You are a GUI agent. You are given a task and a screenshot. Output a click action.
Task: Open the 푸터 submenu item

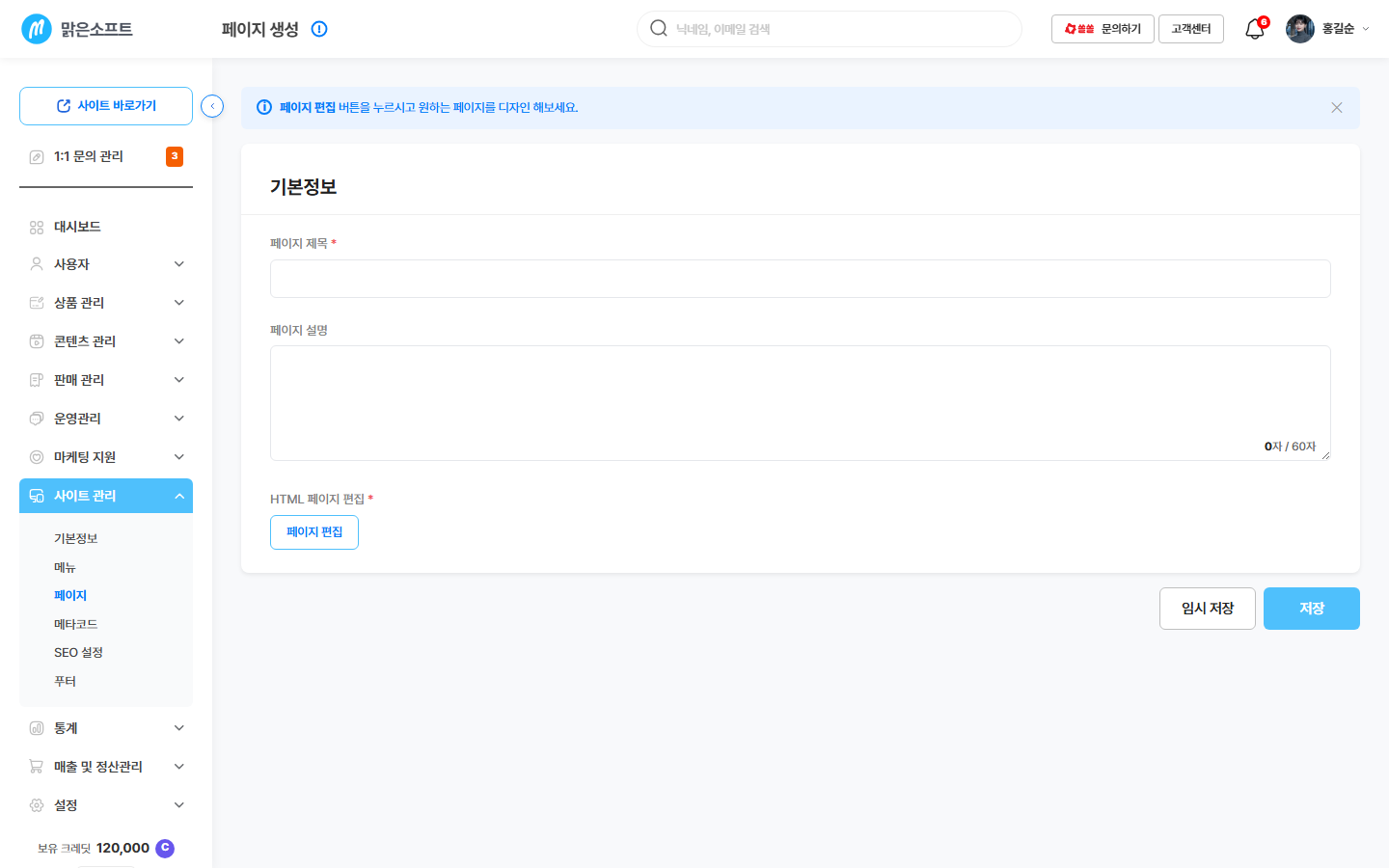tap(65, 681)
